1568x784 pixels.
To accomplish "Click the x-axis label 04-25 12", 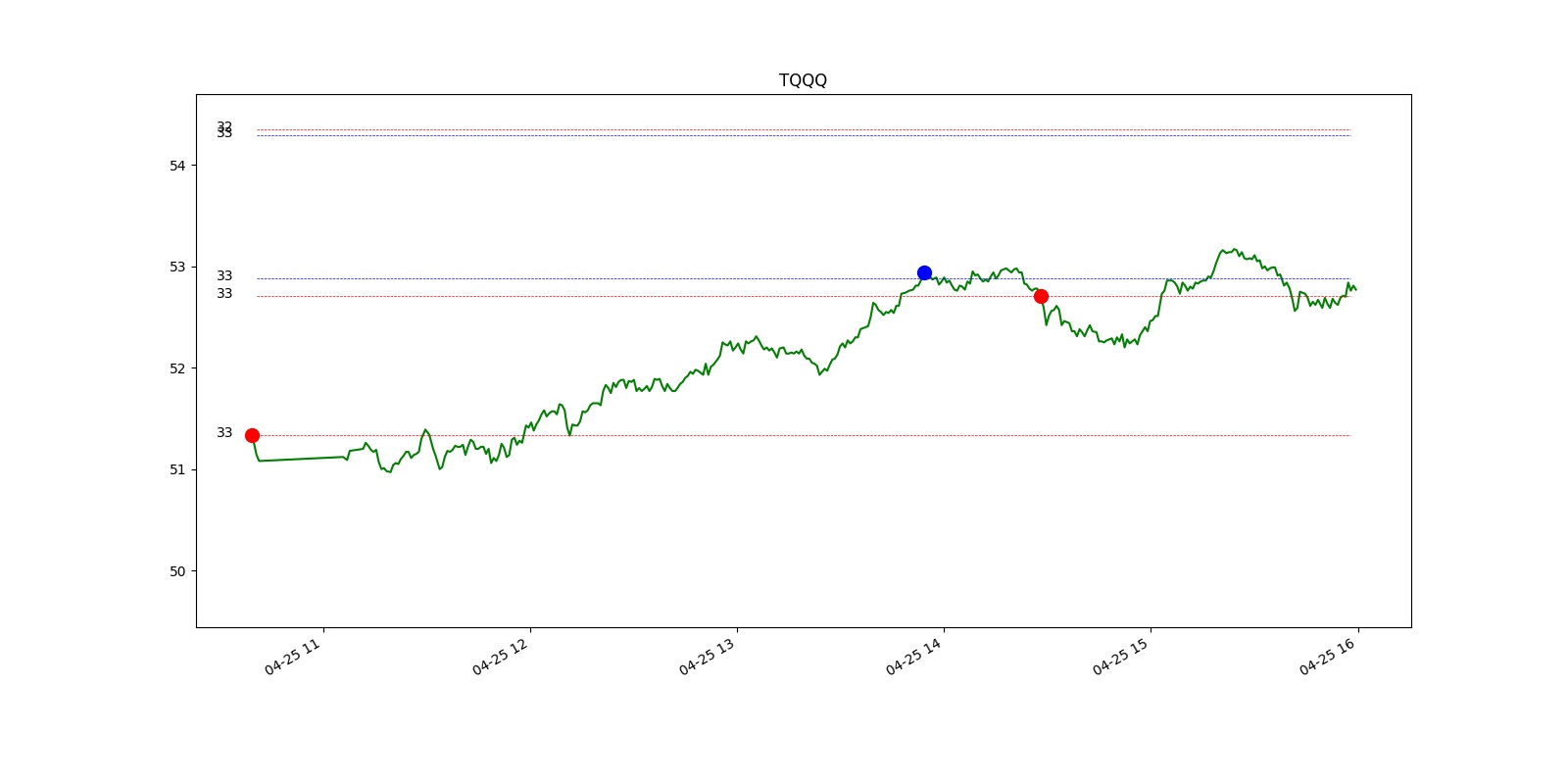I will click(500, 657).
